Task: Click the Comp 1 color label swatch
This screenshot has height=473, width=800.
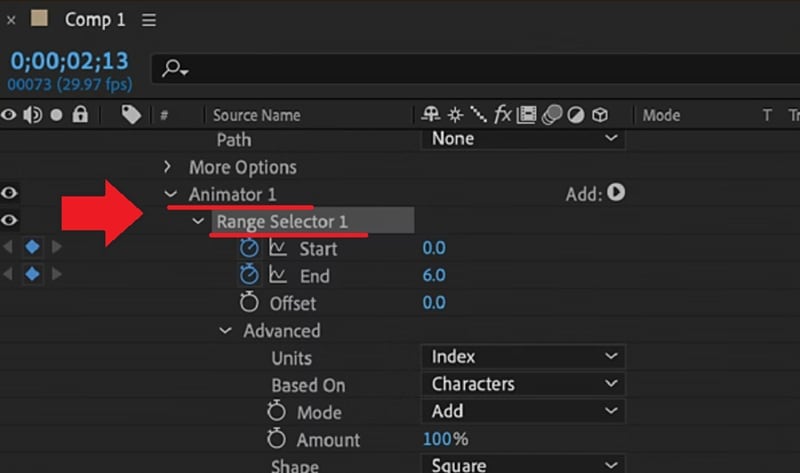Action: click(39, 18)
